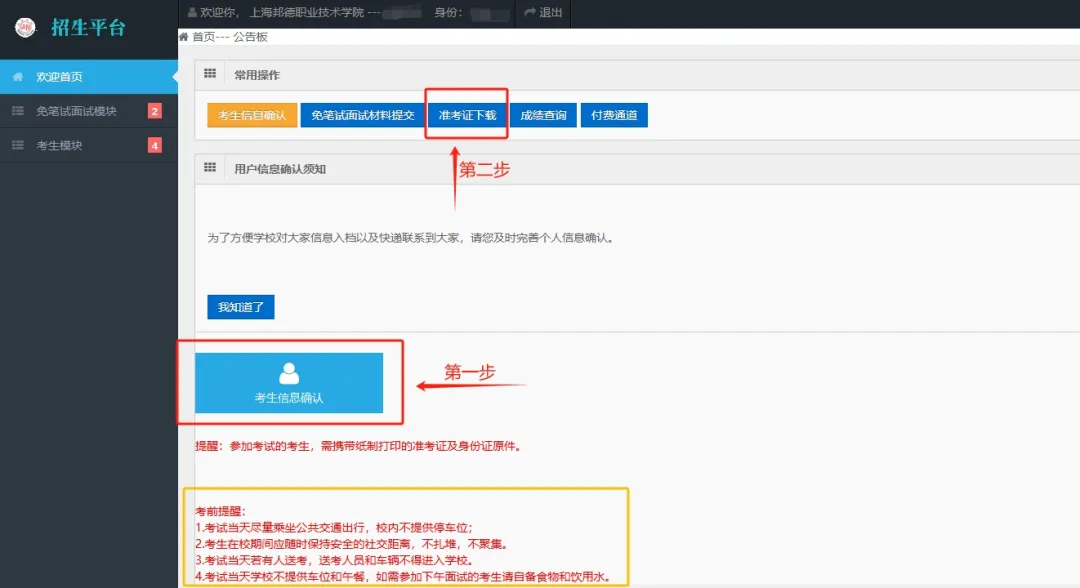The width and height of the screenshot is (1080, 588).
Task: Expand the 考生模块 sidebar menu
Action: (x=60, y=145)
